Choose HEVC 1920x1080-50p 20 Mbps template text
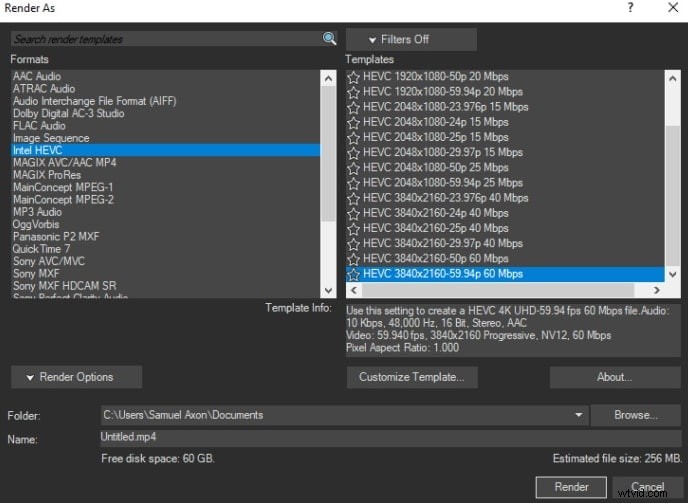This screenshot has height=503, width=688. [x=436, y=76]
